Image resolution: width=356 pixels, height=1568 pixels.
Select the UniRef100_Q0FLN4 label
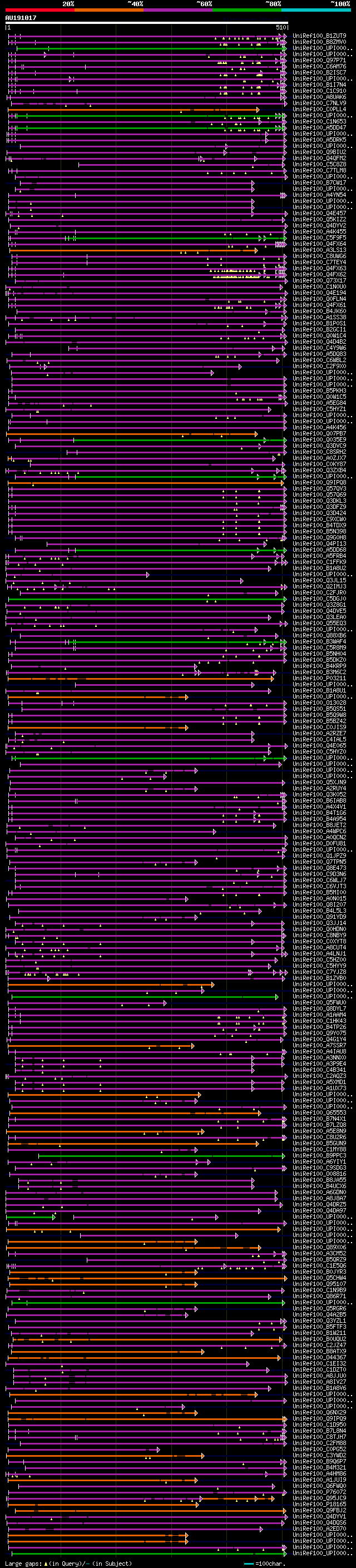click(319, 299)
